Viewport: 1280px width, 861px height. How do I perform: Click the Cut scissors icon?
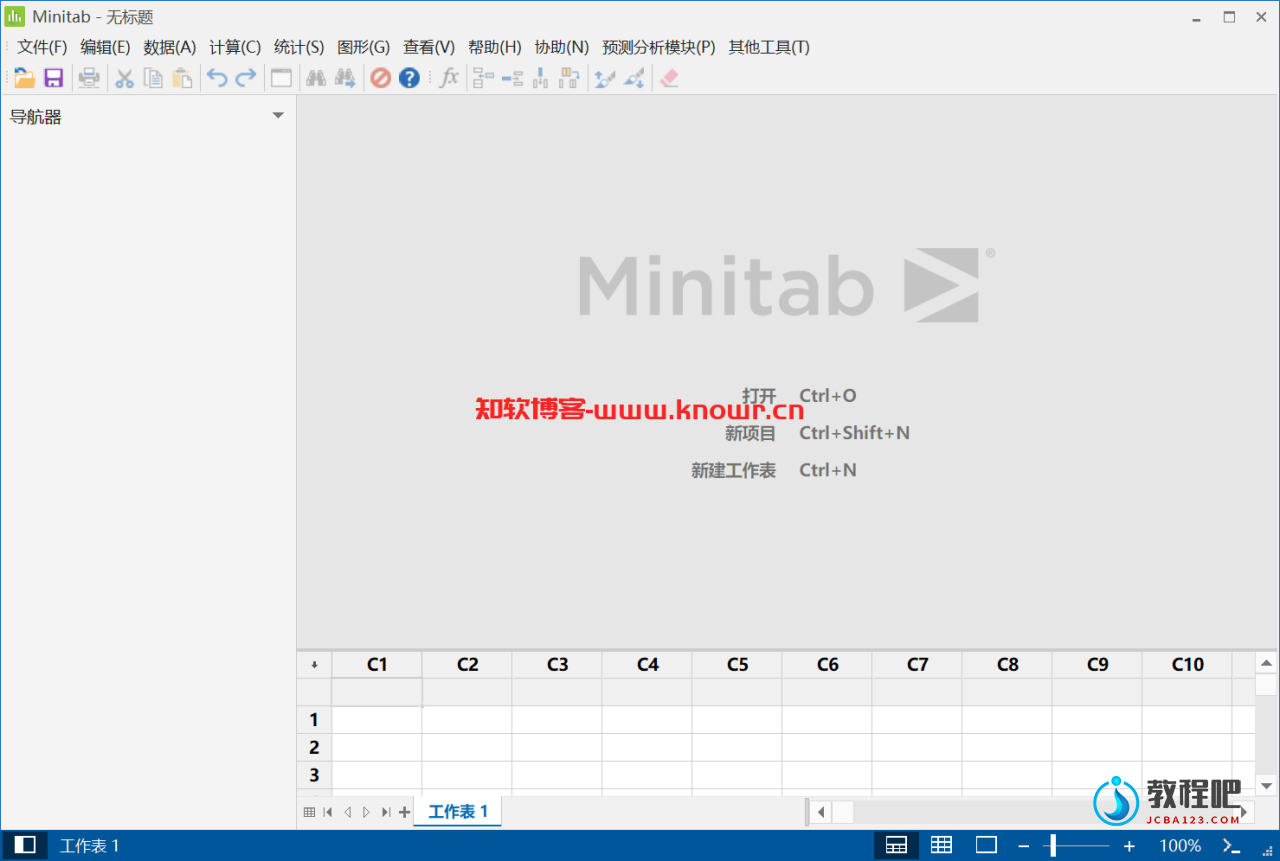125,78
